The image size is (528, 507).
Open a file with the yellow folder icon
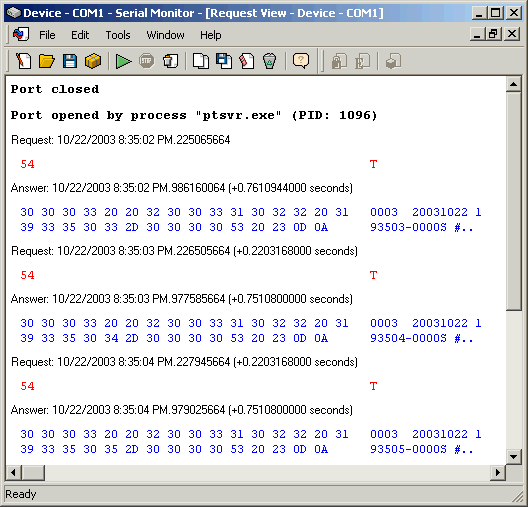pyautogui.click(x=46, y=61)
